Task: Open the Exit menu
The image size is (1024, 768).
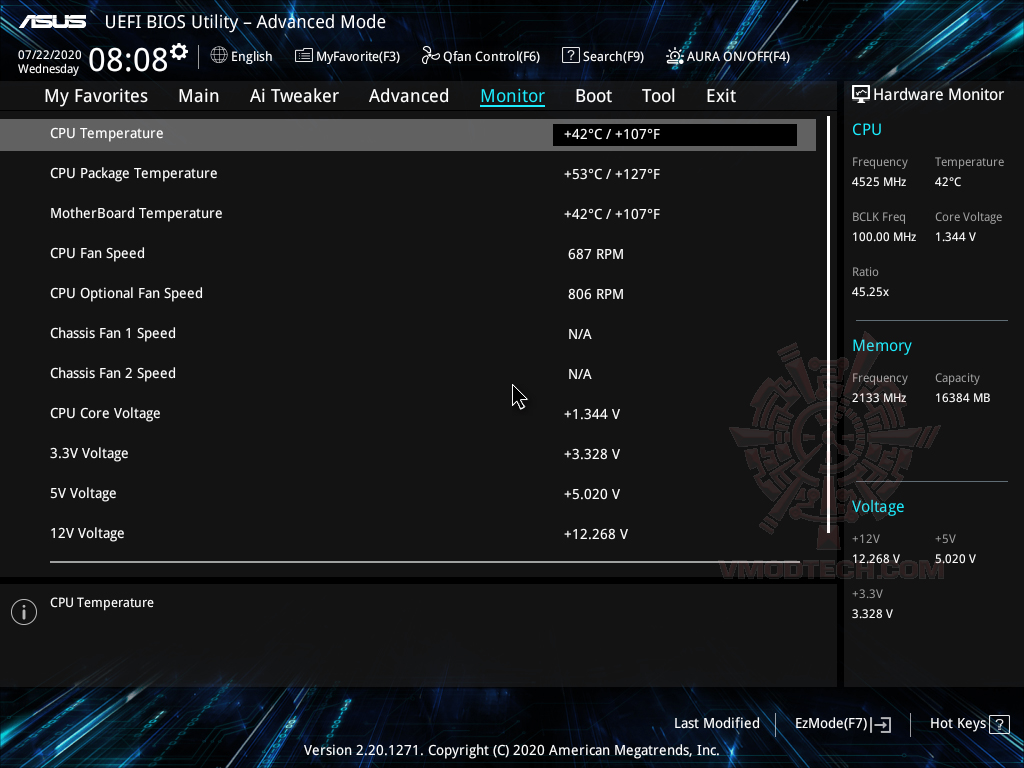Action: tap(720, 95)
